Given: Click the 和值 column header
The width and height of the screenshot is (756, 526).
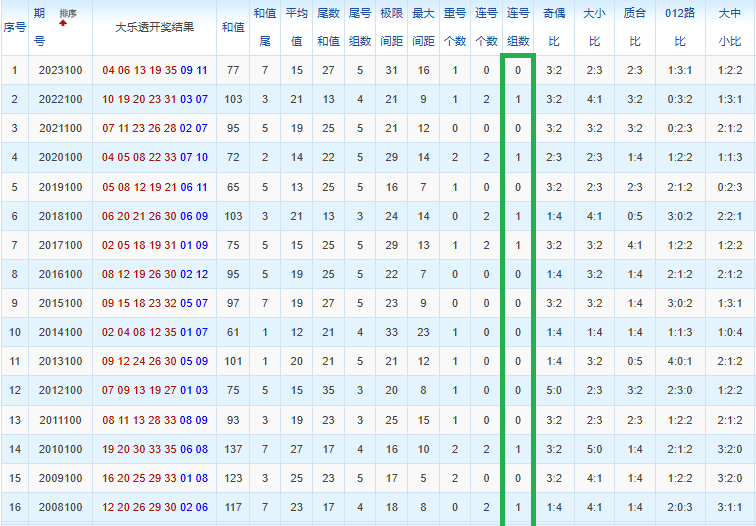Looking at the screenshot, I should tap(233, 27).
